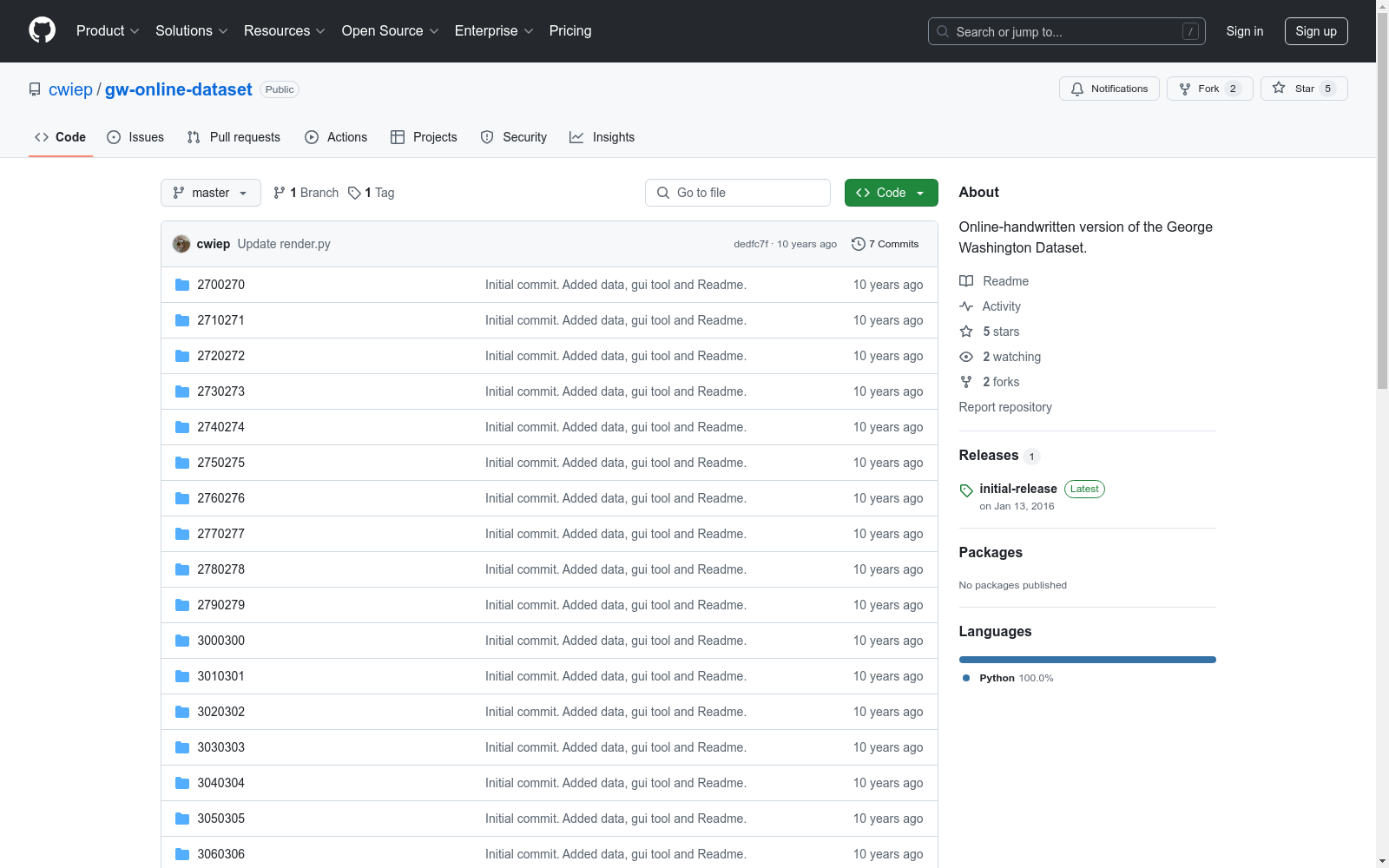Open the master branch selector
The height and width of the screenshot is (868, 1389).
click(211, 193)
